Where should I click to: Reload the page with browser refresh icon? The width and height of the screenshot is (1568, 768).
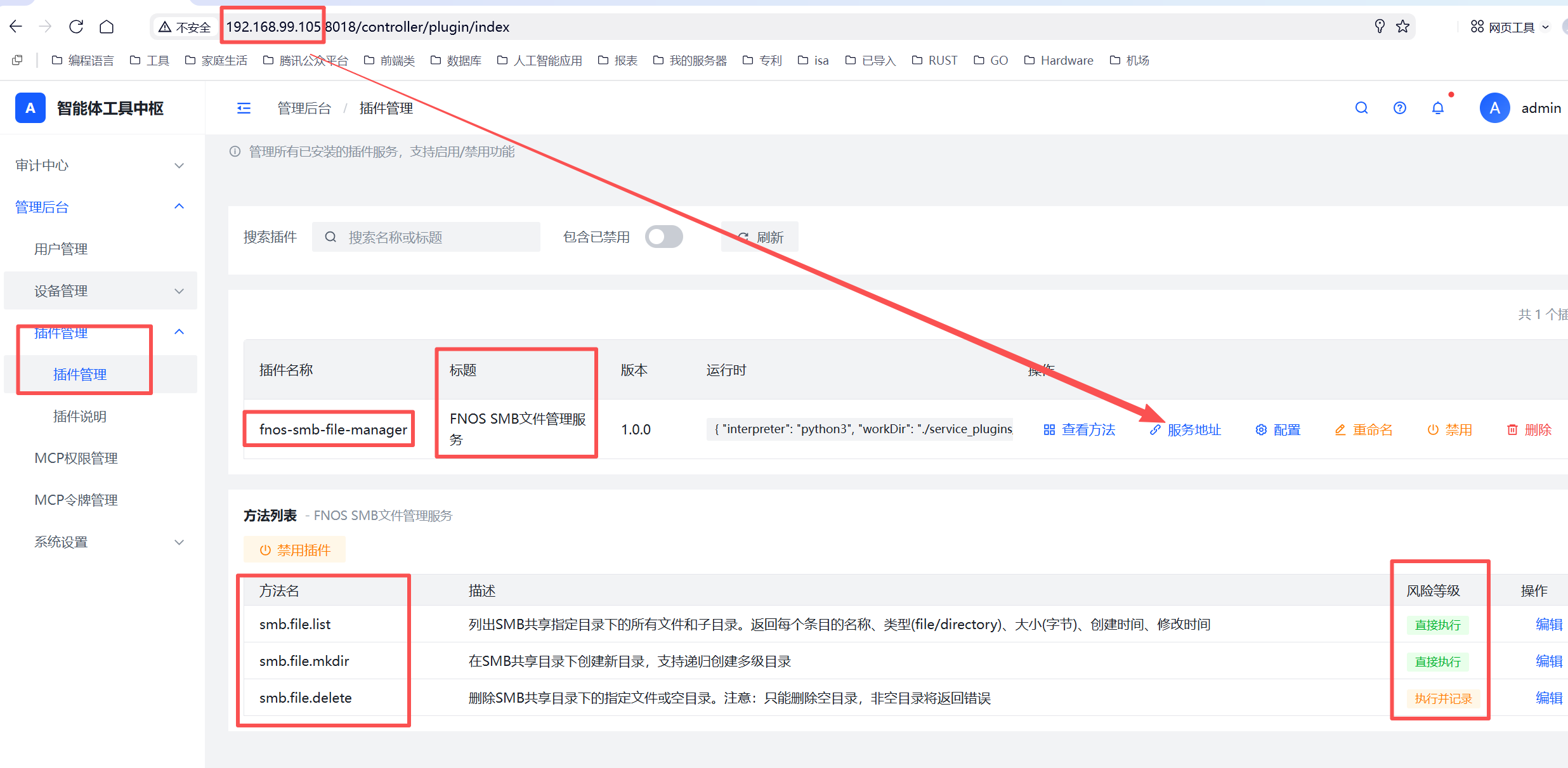[x=76, y=27]
